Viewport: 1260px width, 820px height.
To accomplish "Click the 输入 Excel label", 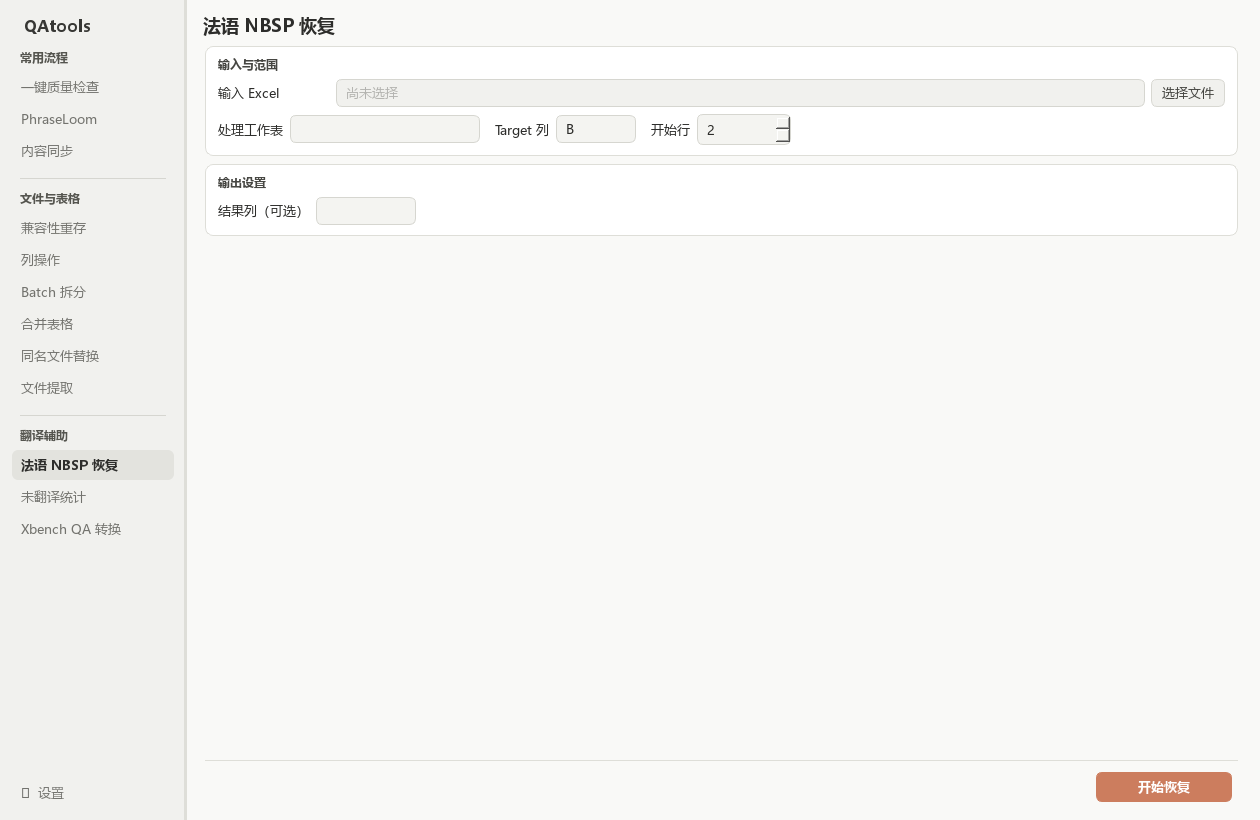I will pos(249,93).
